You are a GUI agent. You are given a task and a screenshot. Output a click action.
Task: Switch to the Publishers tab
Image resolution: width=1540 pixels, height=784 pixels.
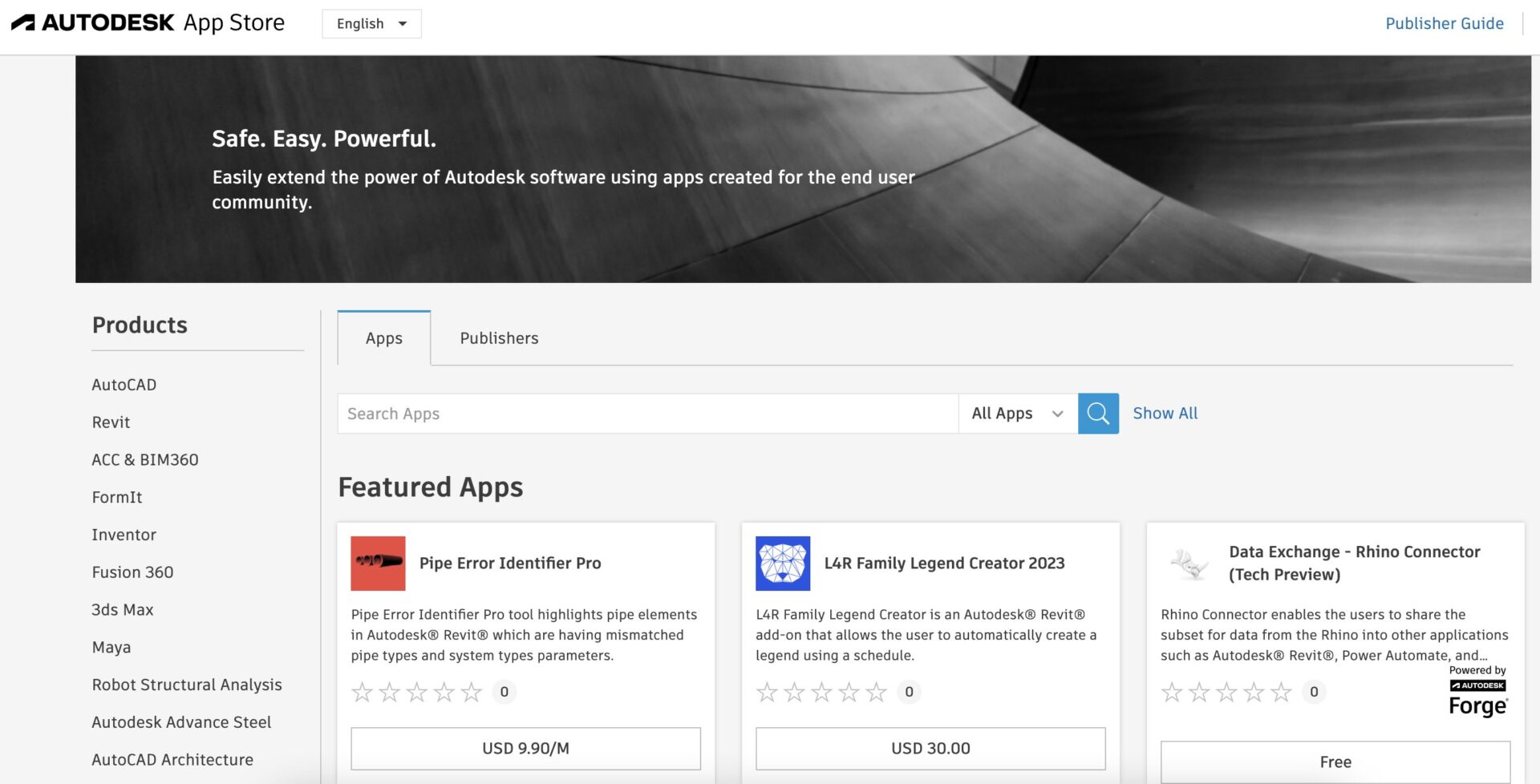pyautogui.click(x=499, y=338)
